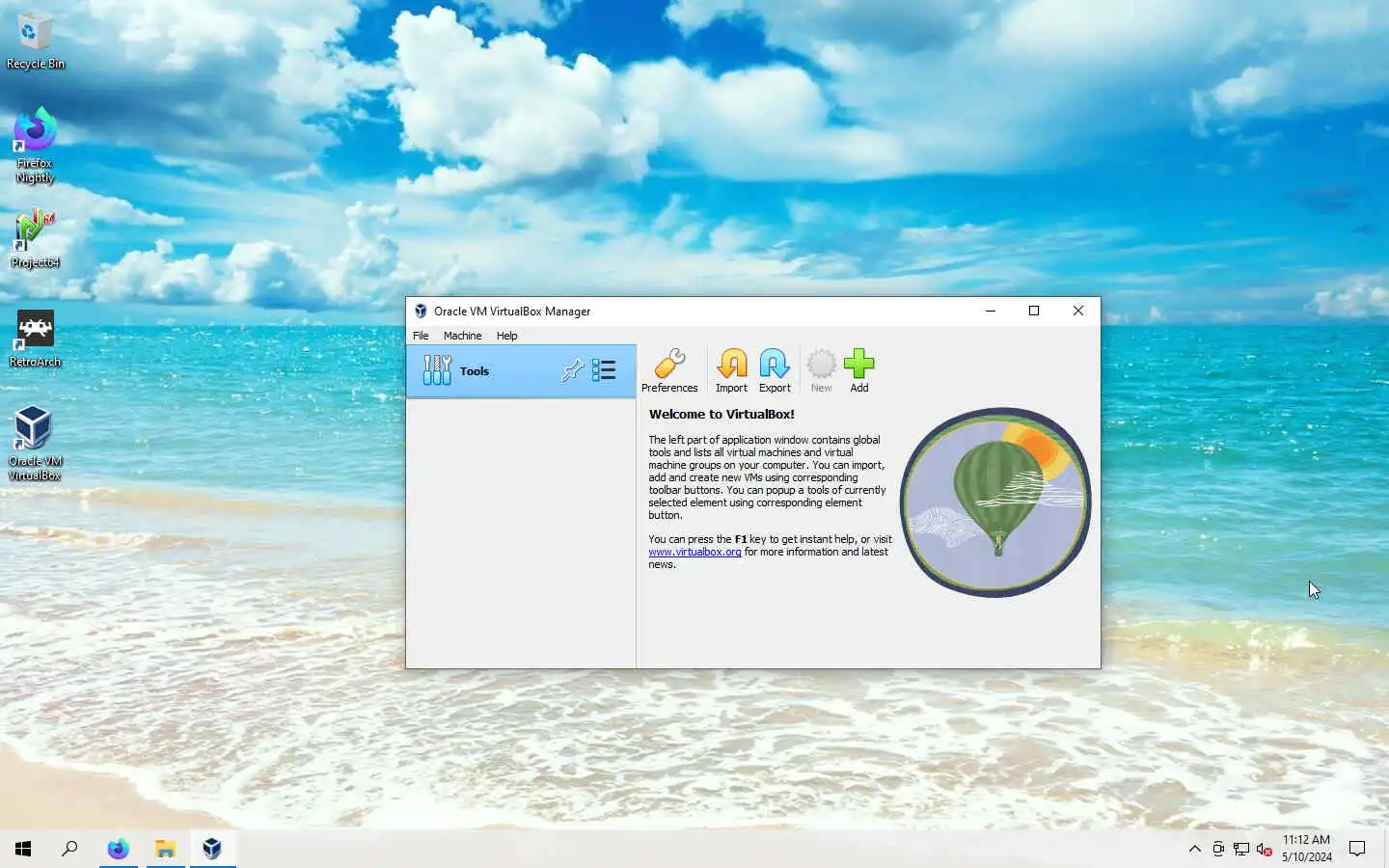Close the VirtualBox Manager window

coord(1078,311)
